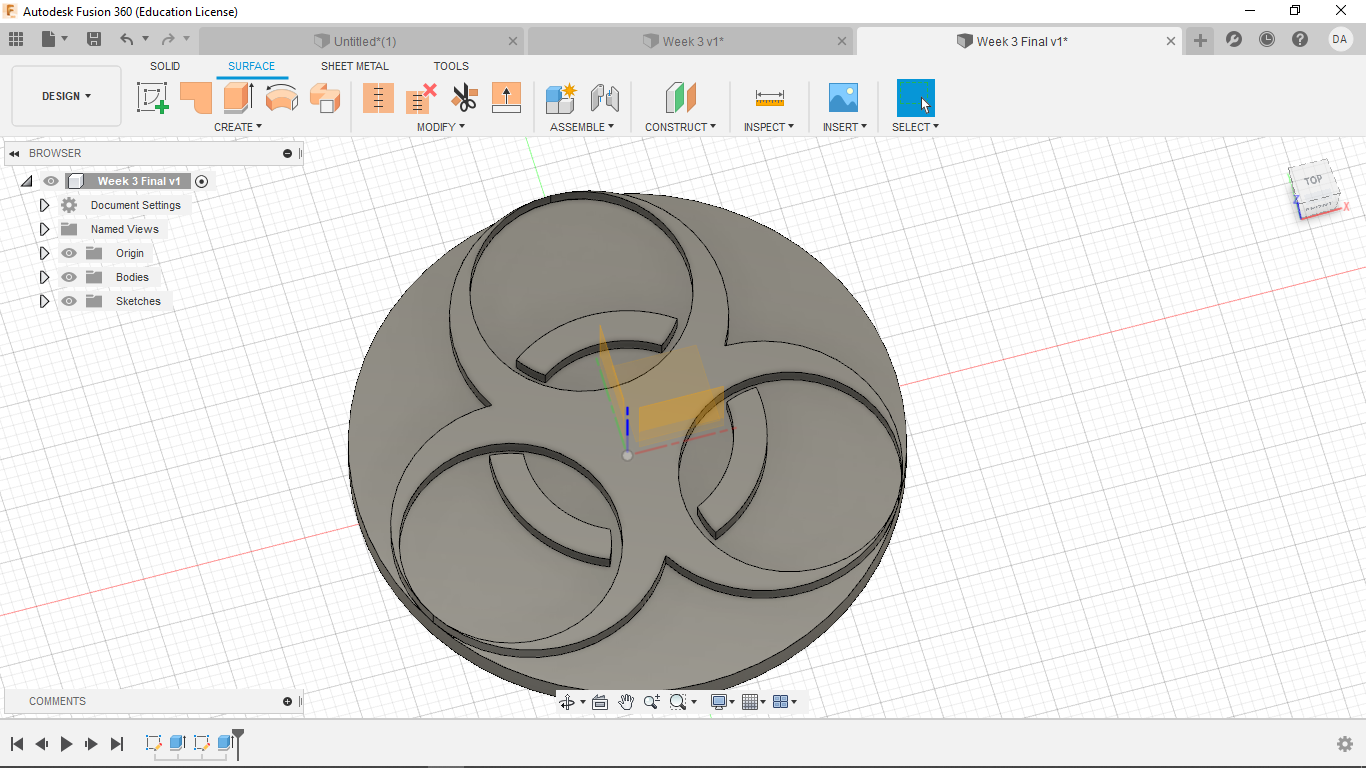The height and width of the screenshot is (768, 1366).
Task: Open the DA user account menu
Action: click(x=1340, y=39)
